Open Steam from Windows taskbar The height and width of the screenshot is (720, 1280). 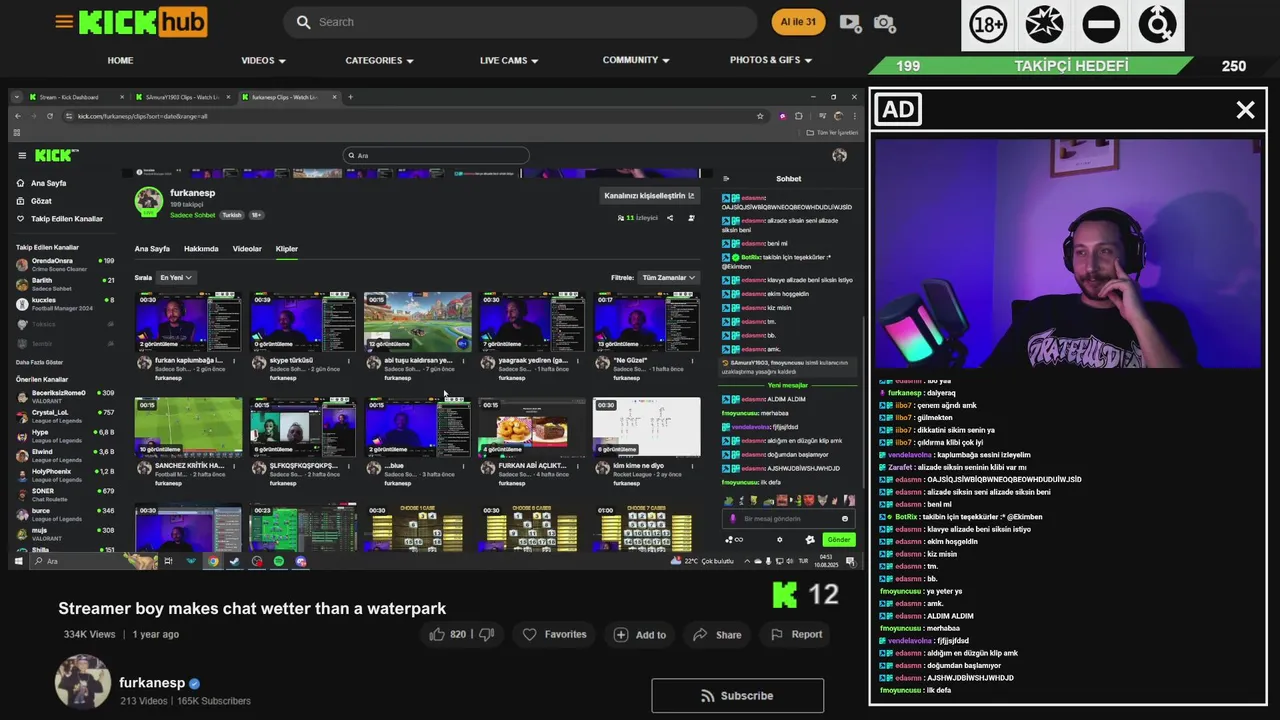[235, 561]
